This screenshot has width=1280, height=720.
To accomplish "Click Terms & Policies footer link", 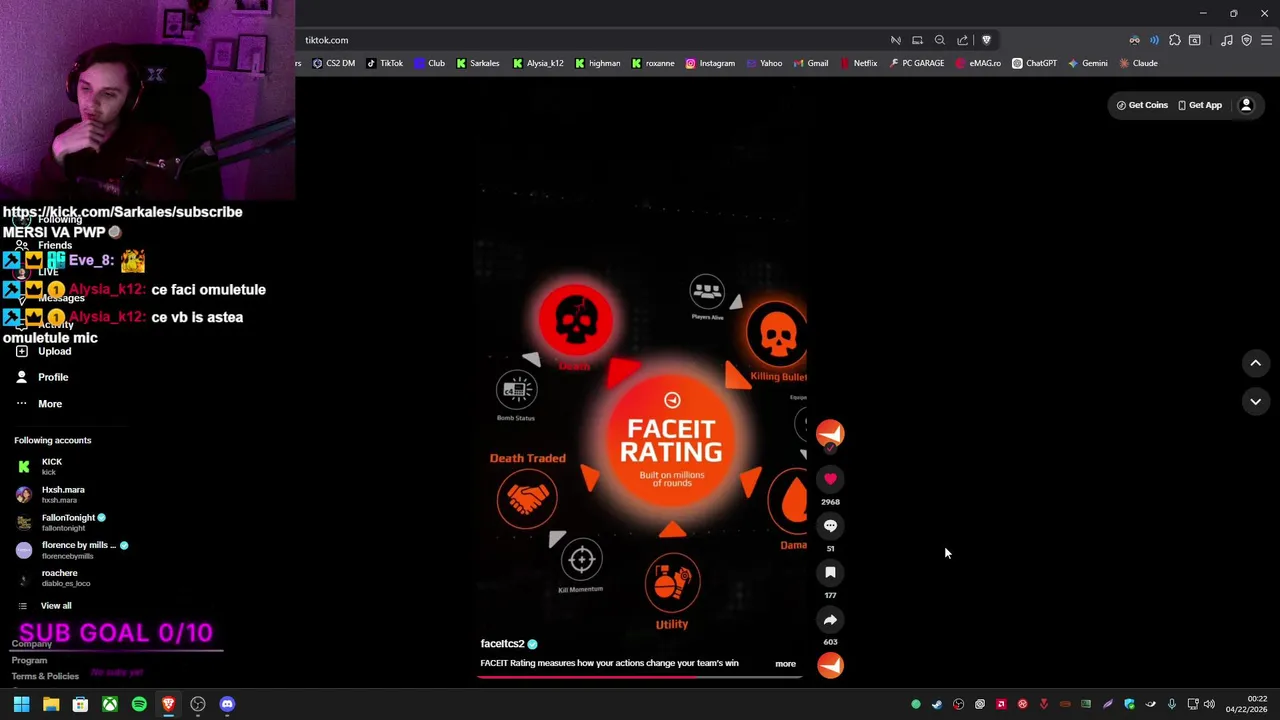I will click(45, 676).
